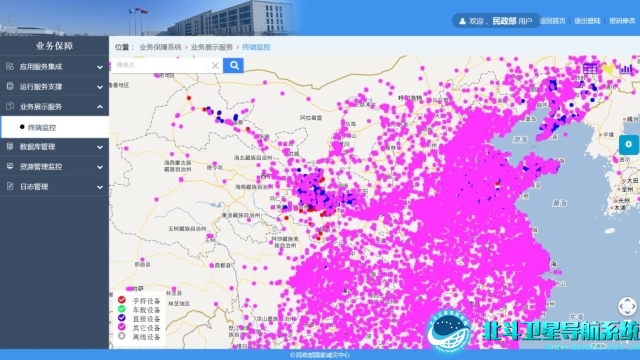
Task: Toggle the green 车载设备 checkbox
Action: (122, 309)
